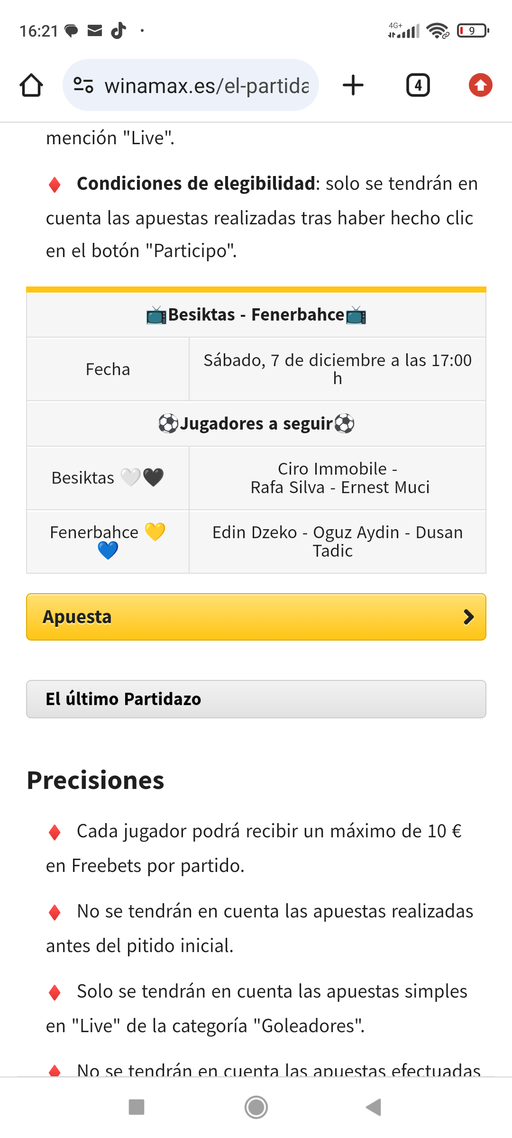Tap the Jugadores a seguir heading row

[256, 423]
